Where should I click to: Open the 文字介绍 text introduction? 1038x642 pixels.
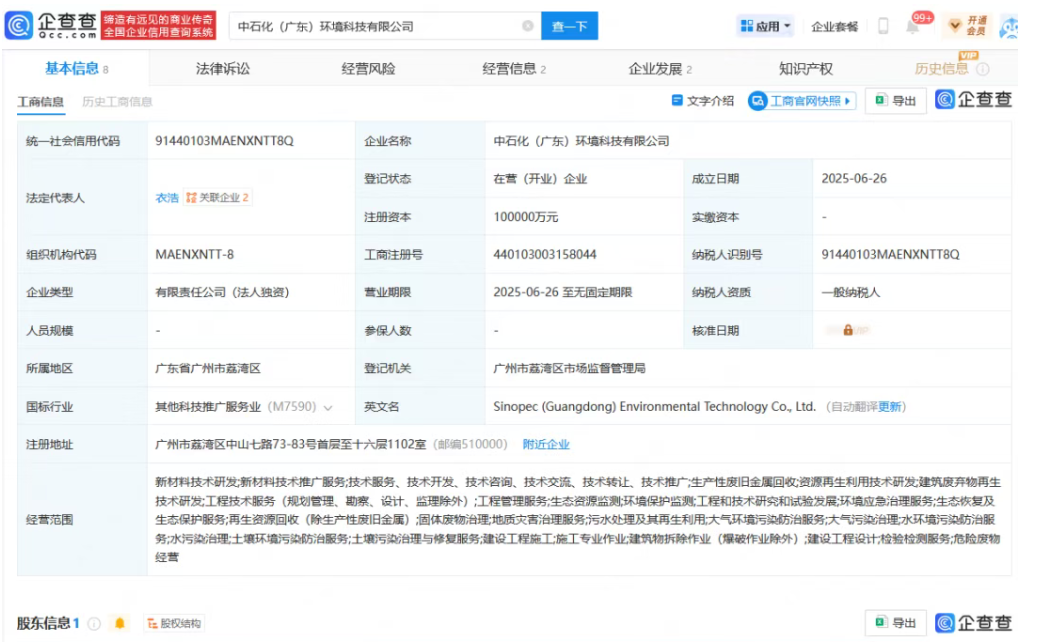(702, 101)
